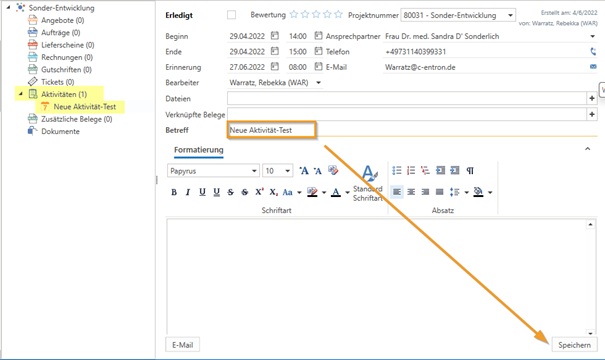
Task: Open the Papyrus font name dropdown
Action: click(x=254, y=171)
